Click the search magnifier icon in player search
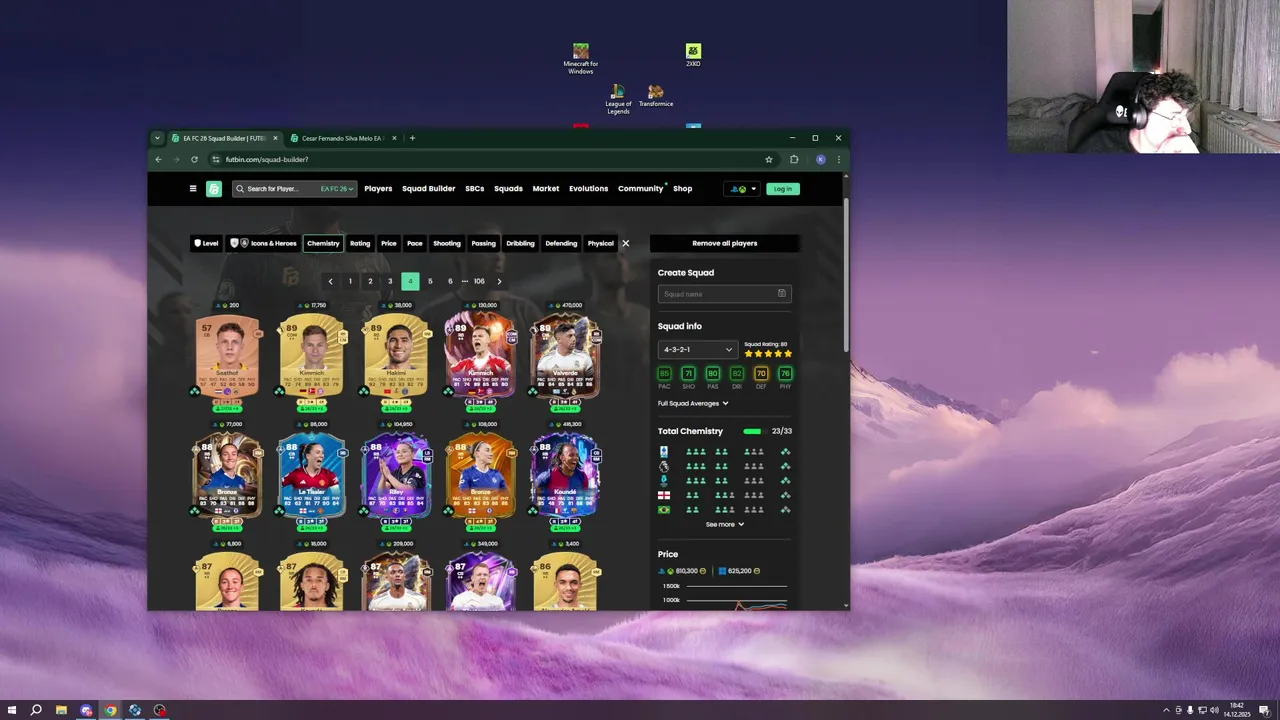 (x=240, y=188)
